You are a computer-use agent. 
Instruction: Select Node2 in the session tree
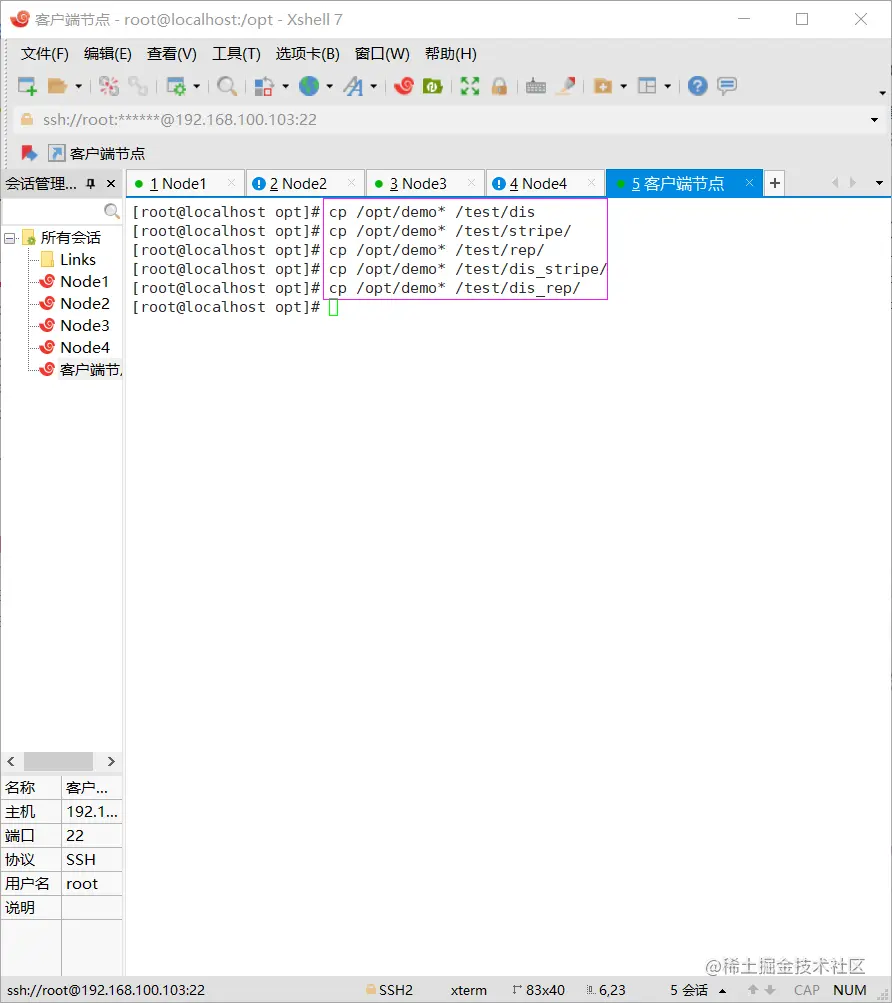[84, 303]
